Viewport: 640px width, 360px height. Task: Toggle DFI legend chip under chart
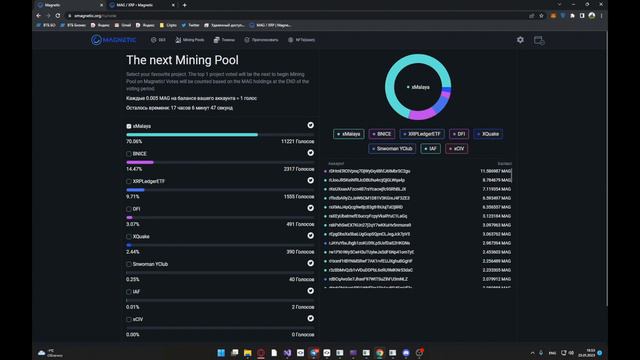point(459,134)
